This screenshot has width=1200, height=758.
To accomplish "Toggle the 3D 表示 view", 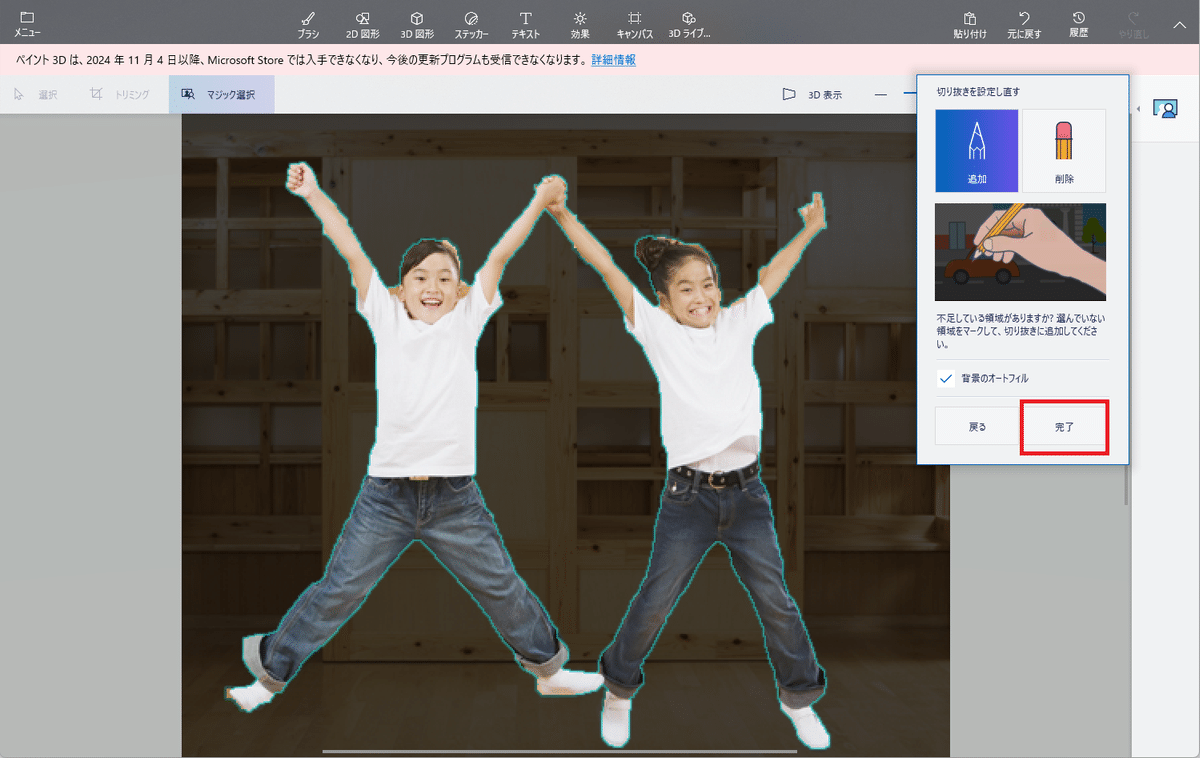I will click(x=812, y=94).
